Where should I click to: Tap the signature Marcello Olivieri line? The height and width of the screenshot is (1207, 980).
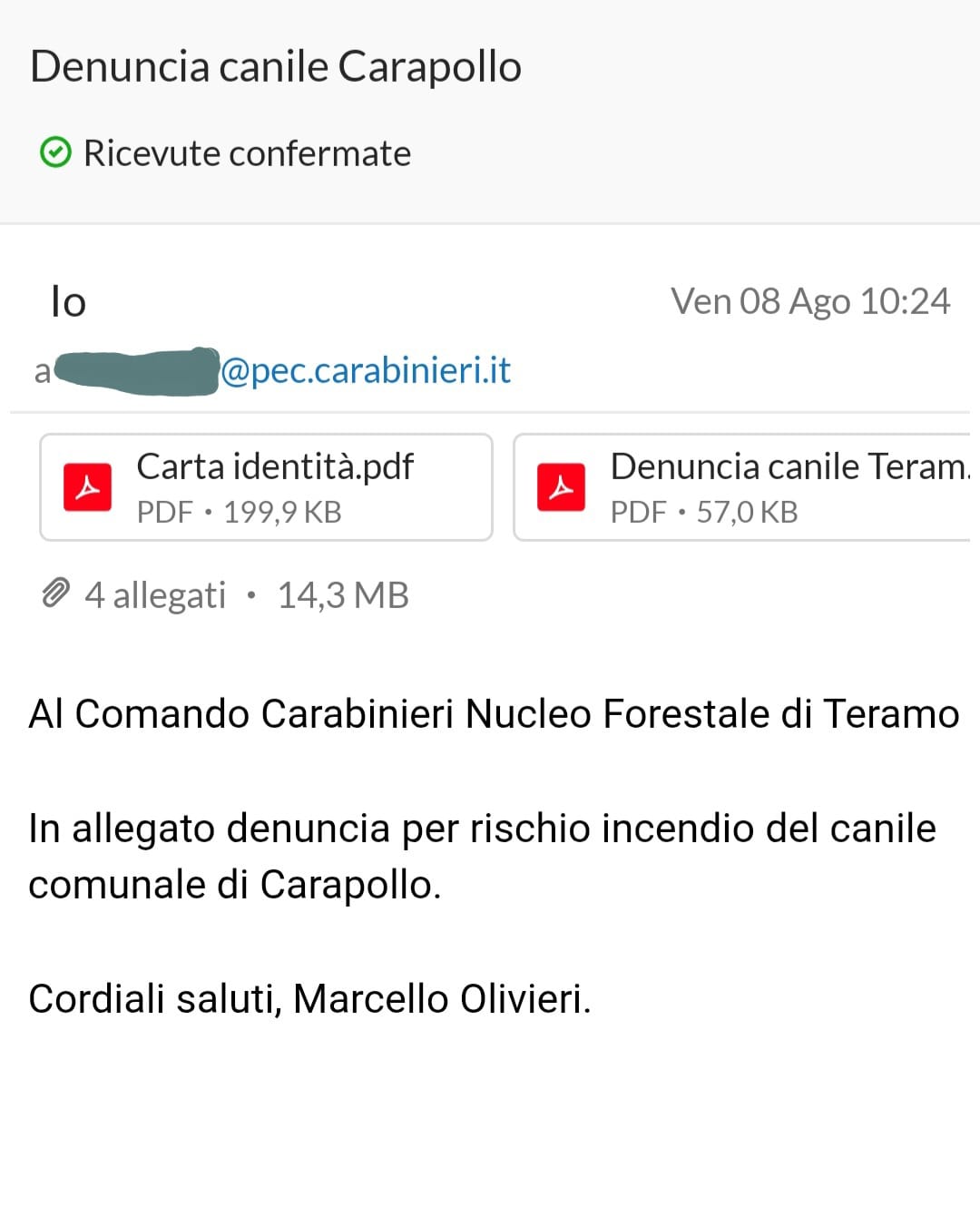tap(309, 998)
